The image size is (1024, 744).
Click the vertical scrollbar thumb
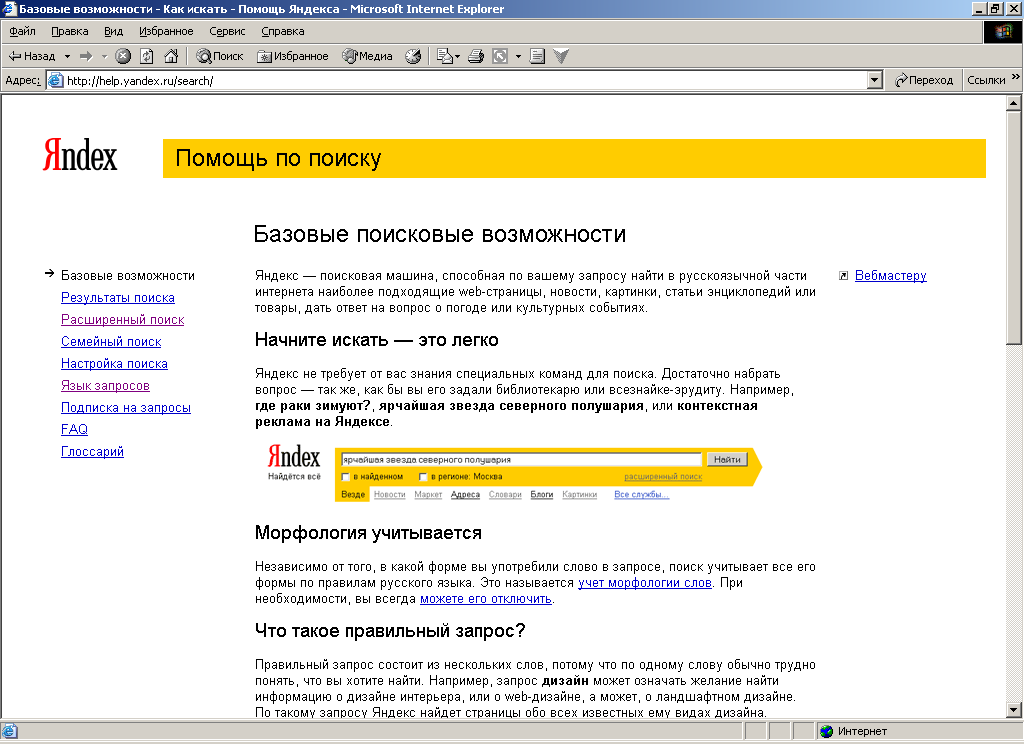coord(1014,227)
